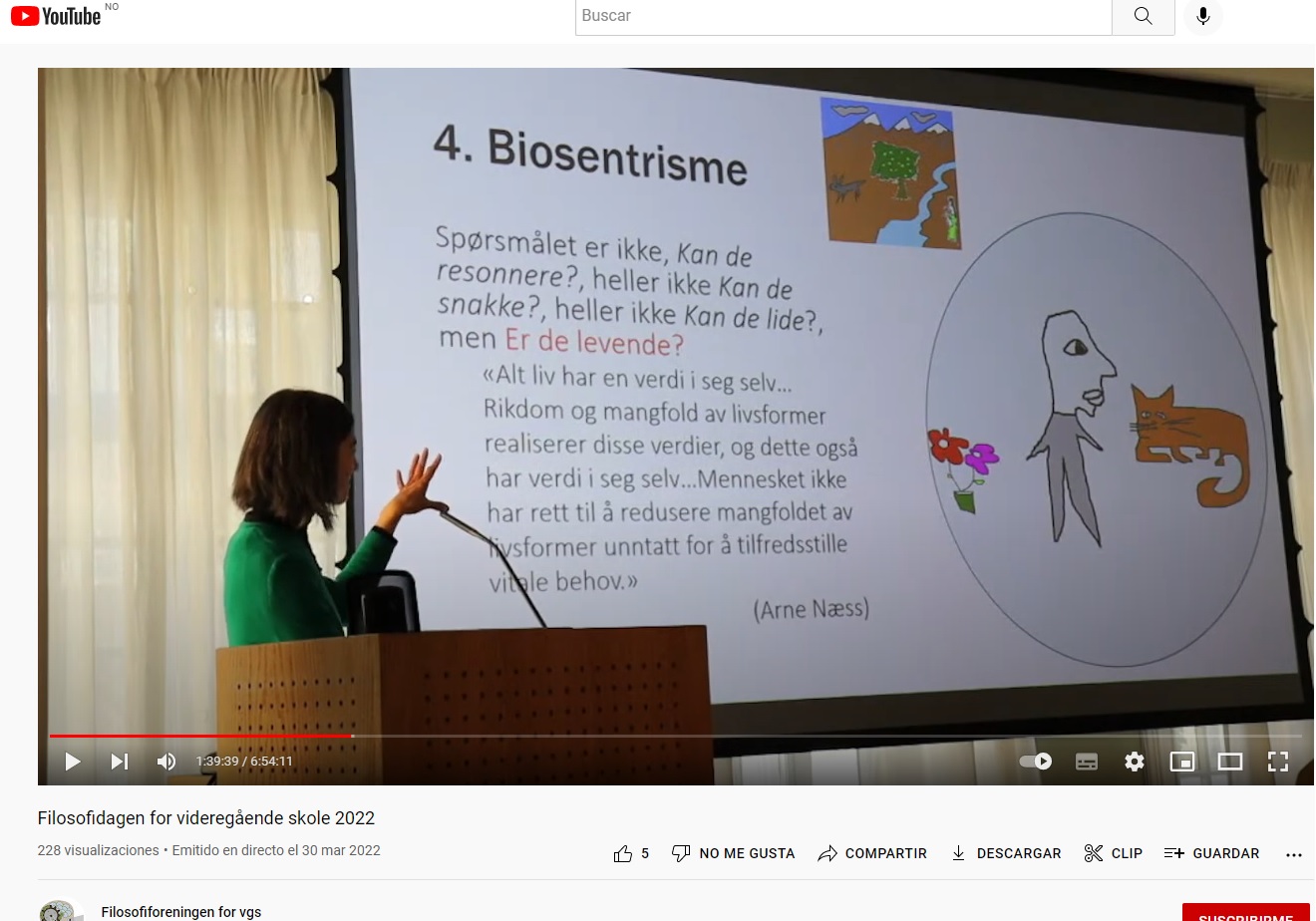Viewport: 1316px width, 921px height.
Task: Open the Clip tool
Action: (x=1113, y=853)
